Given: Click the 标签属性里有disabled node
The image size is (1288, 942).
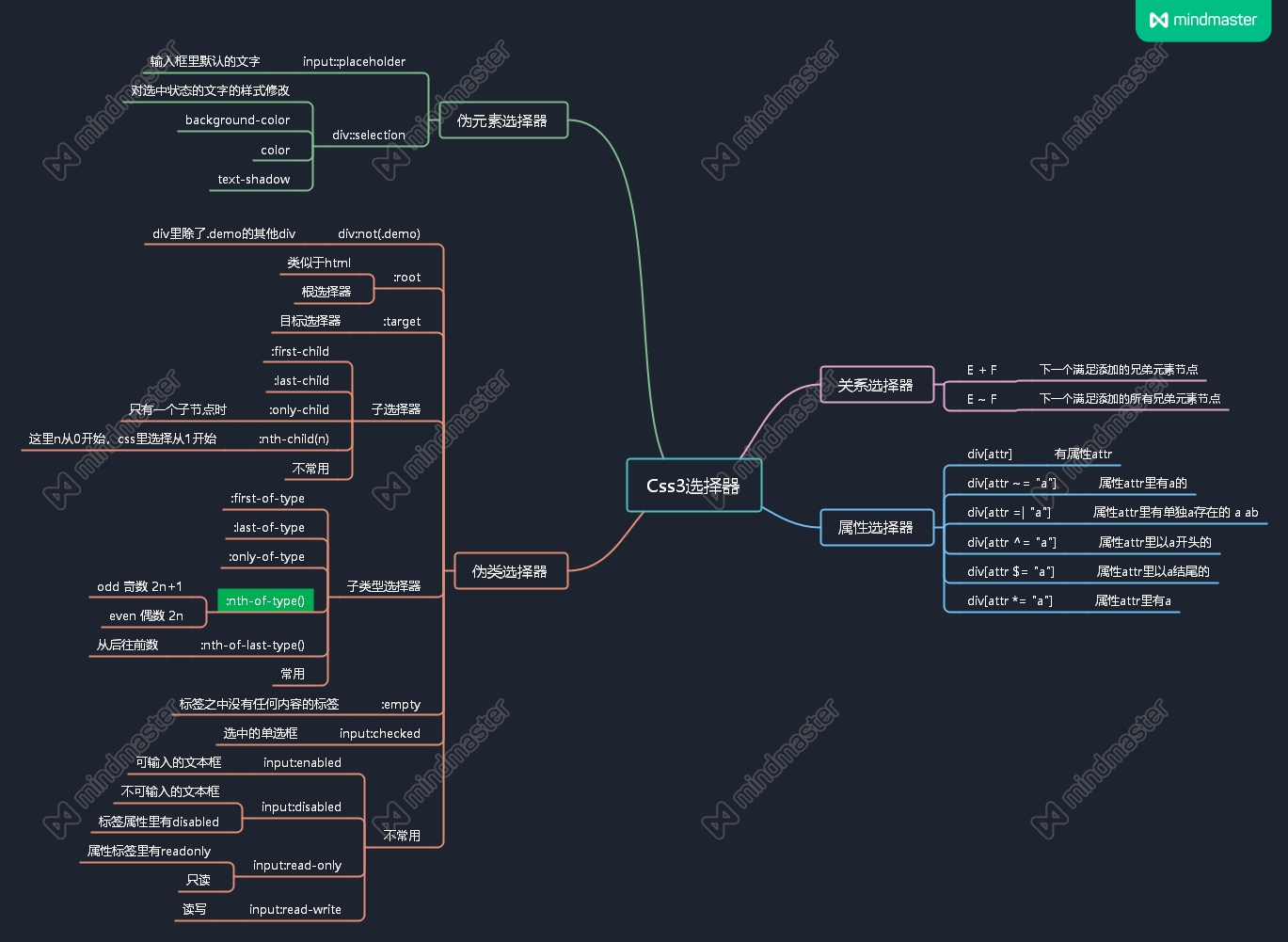Looking at the screenshot, I should point(159,822).
